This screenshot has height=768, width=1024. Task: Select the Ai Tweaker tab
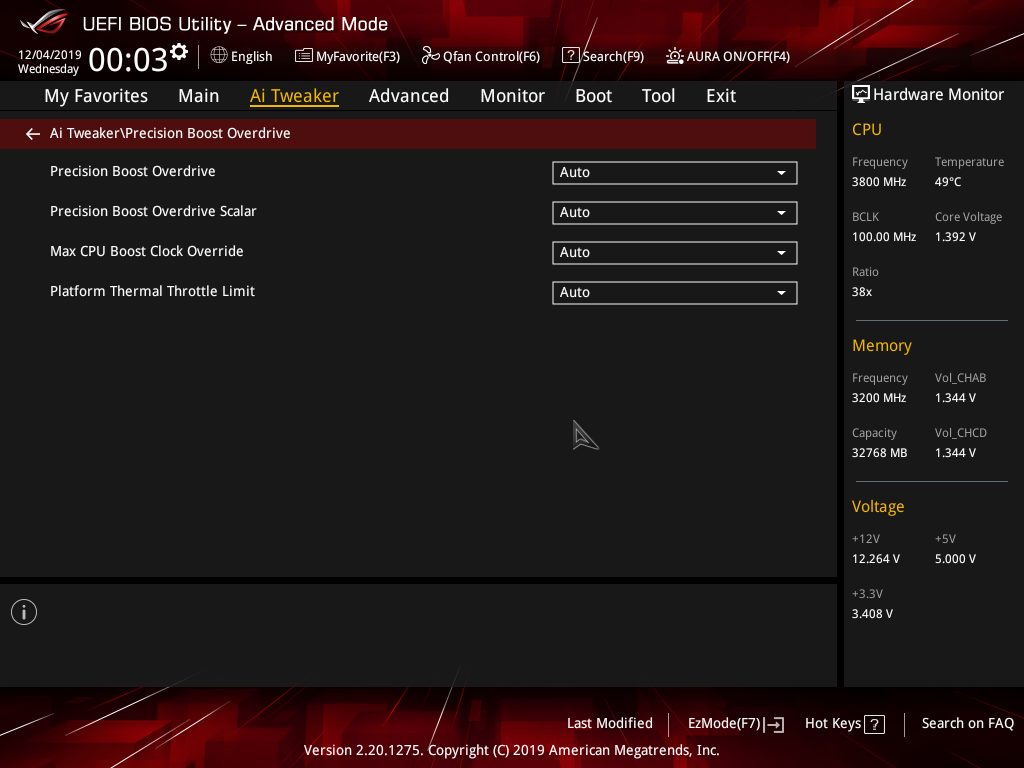pyautogui.click(x=294, y=96)
